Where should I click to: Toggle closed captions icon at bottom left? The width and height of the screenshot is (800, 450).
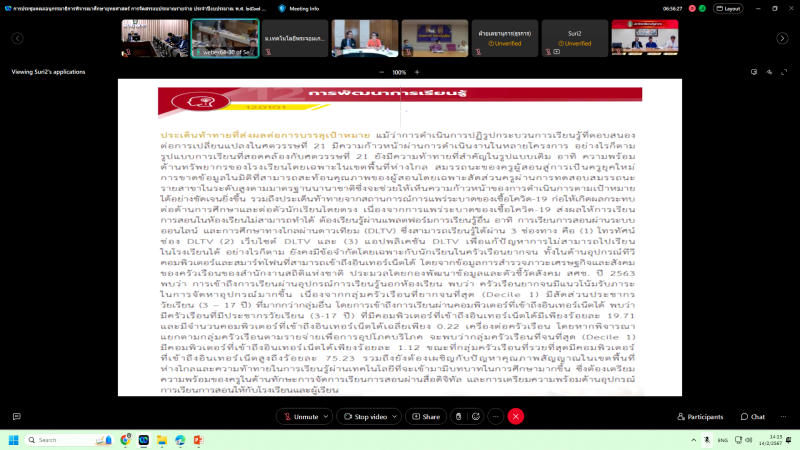pyautogui.click(x=17, y=416)
